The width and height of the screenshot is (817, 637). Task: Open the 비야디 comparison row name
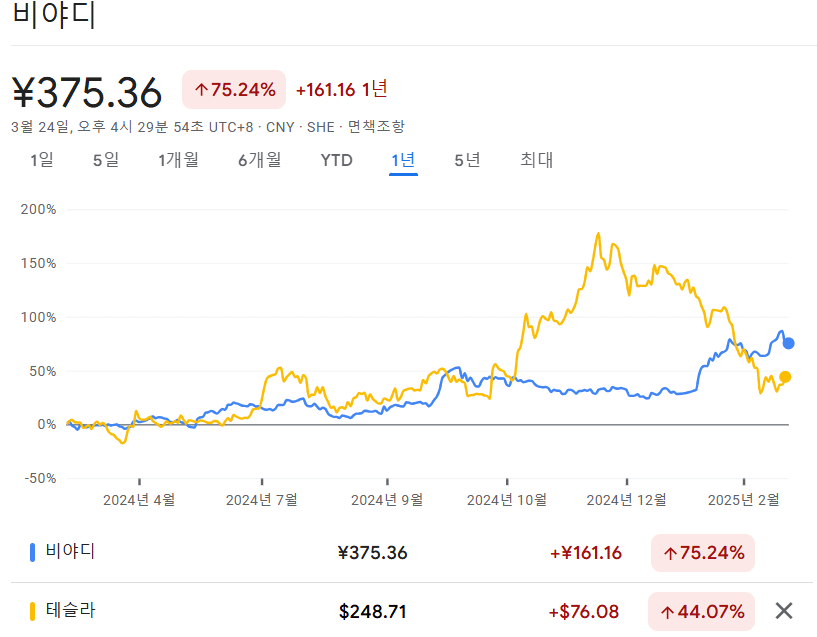[70, 552]
